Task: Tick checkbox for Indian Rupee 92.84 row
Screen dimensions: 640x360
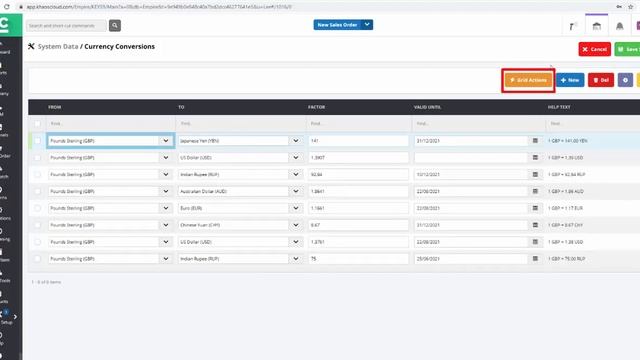Action: click(x=38, y=174)
